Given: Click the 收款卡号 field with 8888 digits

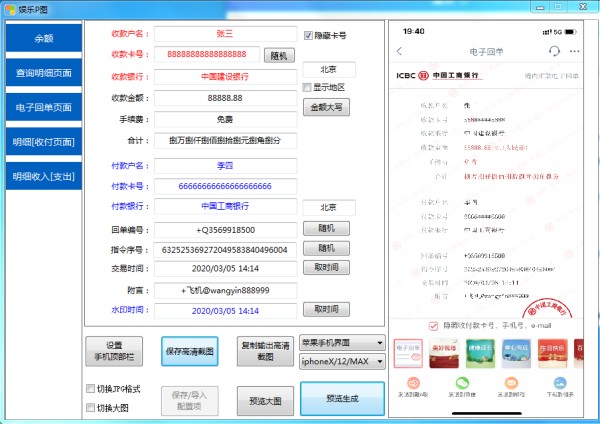Looking at the screenshot, I should point(207,54).
